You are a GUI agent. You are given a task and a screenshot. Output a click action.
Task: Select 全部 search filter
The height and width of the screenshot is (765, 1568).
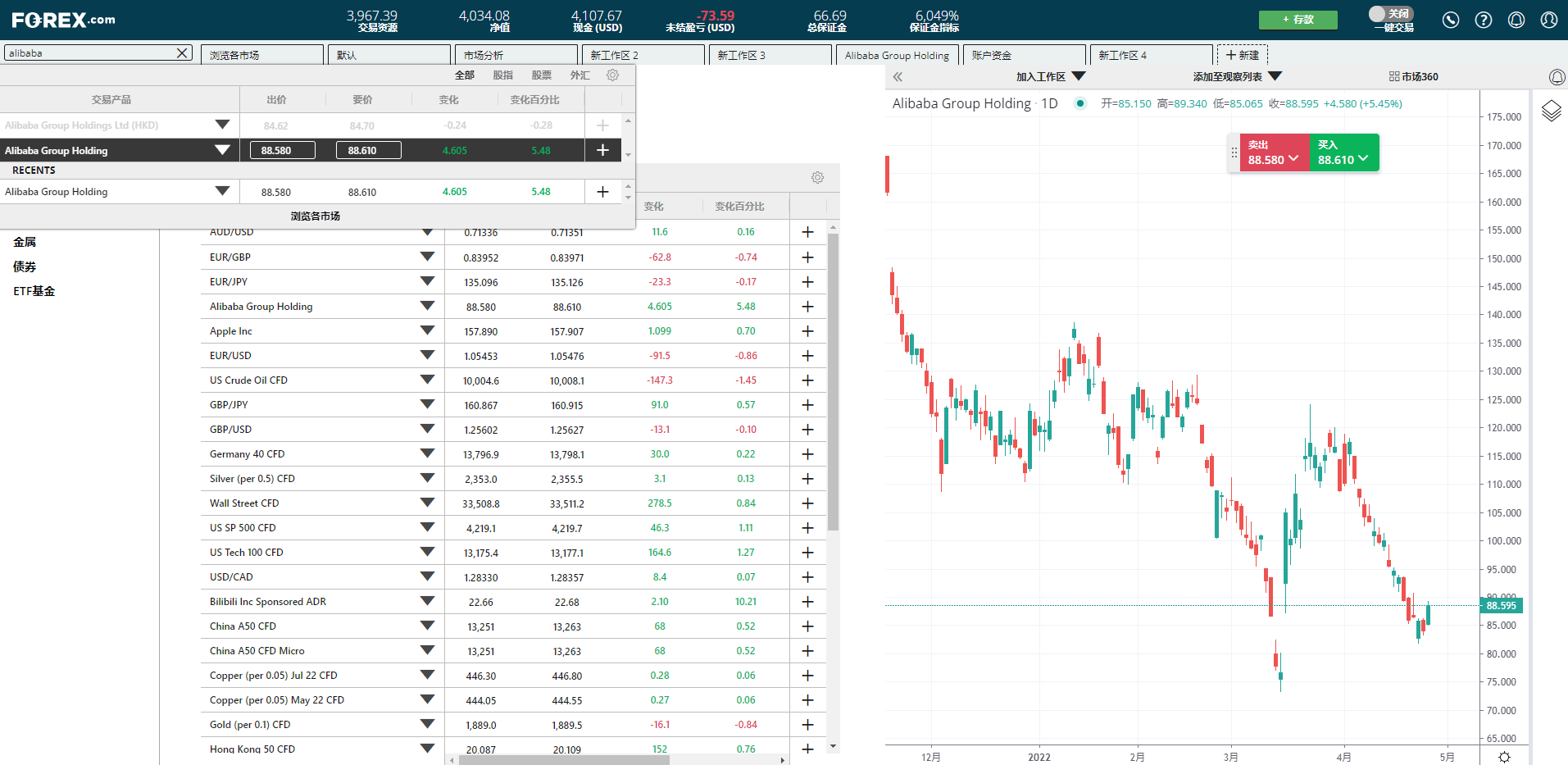(465, 75)
